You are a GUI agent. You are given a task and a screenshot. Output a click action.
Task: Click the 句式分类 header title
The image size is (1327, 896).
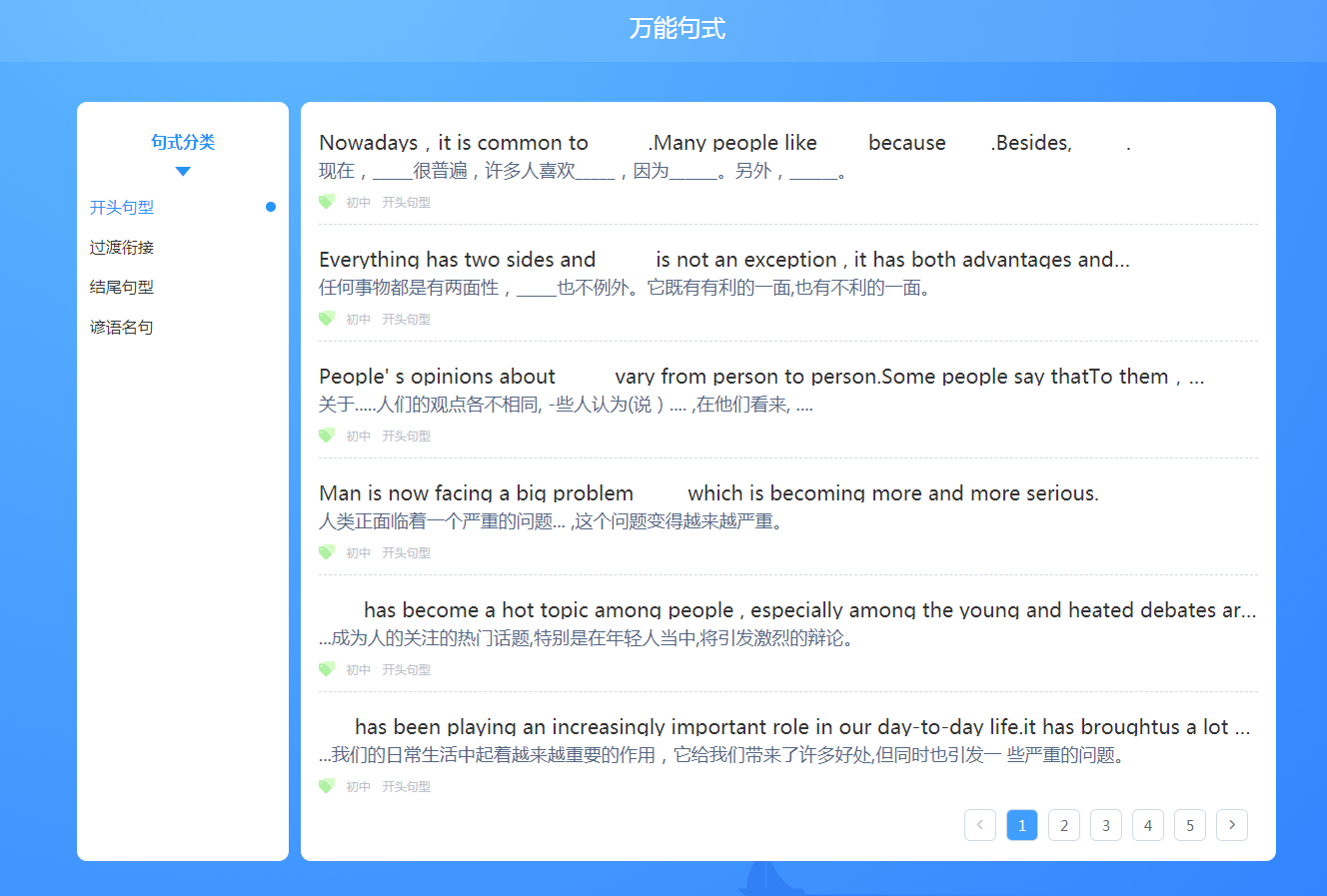(183, 142)
